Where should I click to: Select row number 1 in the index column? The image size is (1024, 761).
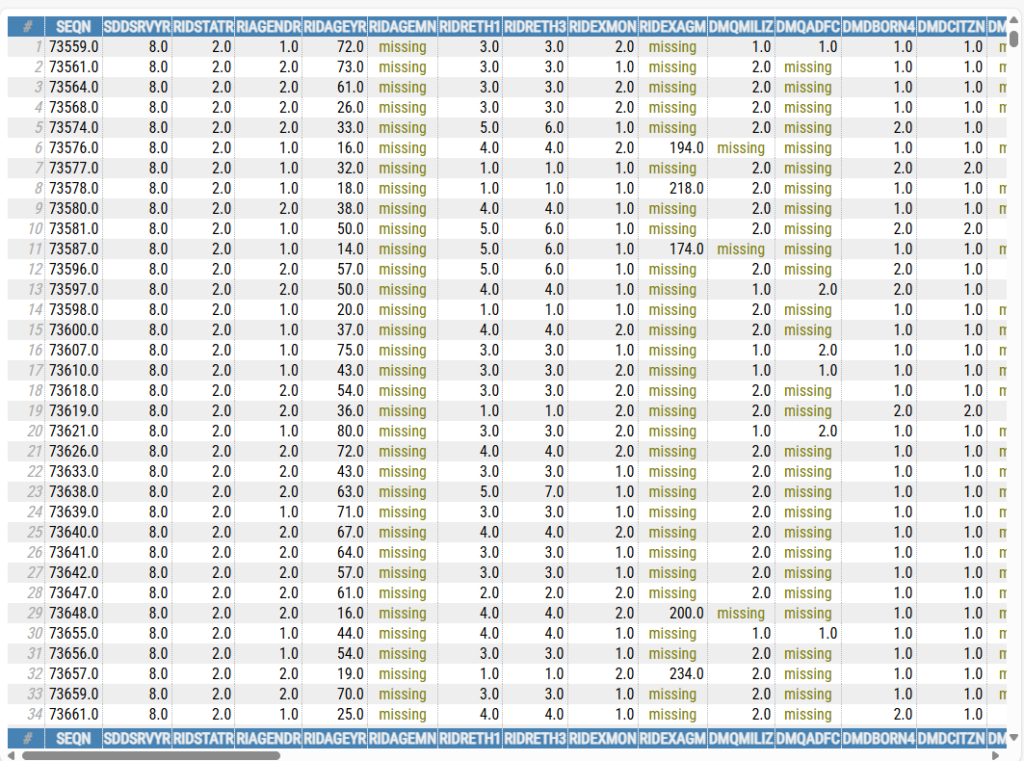27,47
